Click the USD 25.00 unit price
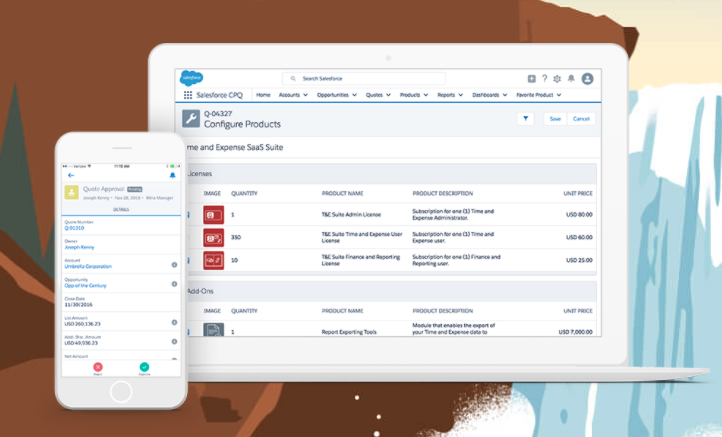 [579, 260]
